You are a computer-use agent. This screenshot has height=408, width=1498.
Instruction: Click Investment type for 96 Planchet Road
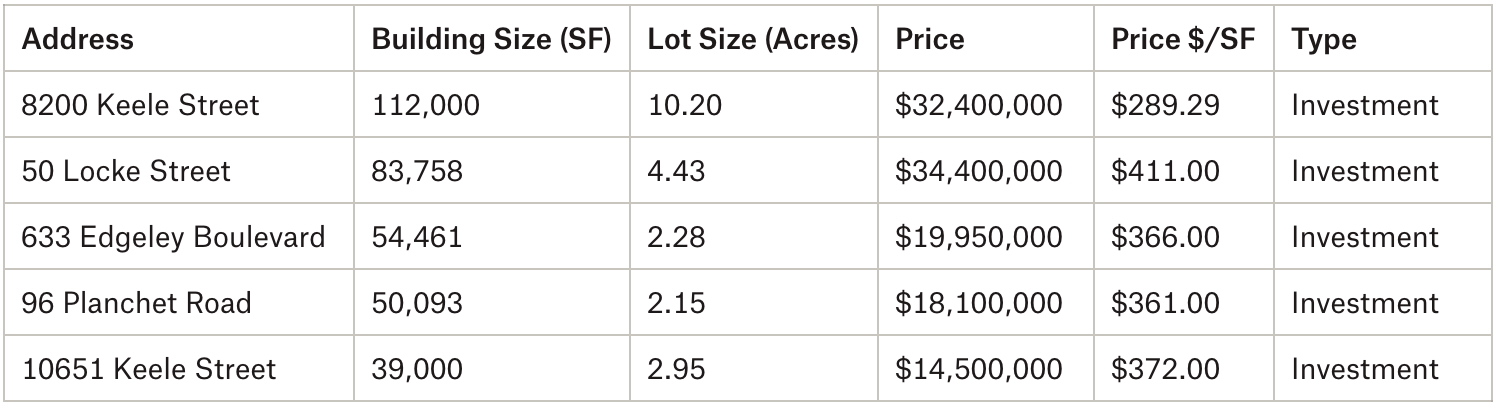coord(1364,303)
